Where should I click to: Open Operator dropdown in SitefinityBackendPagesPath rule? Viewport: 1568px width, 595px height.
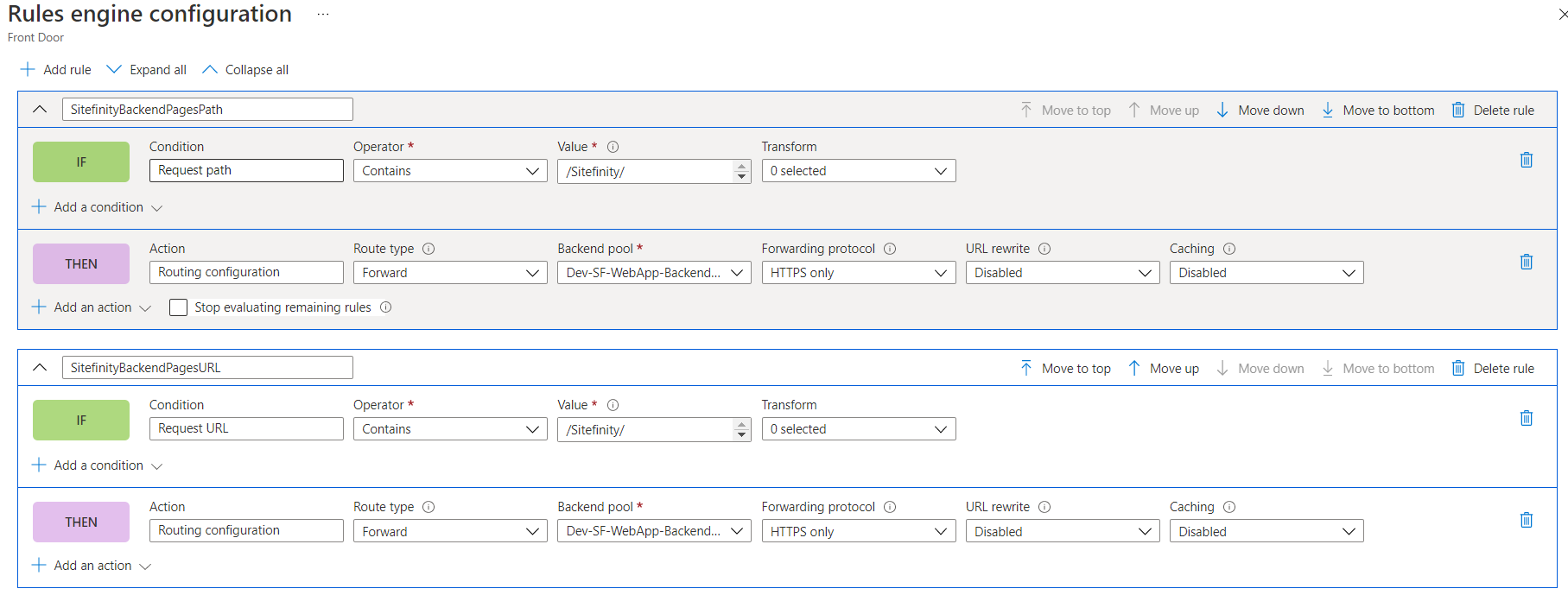pyautogui.click(x=450, y=171)
